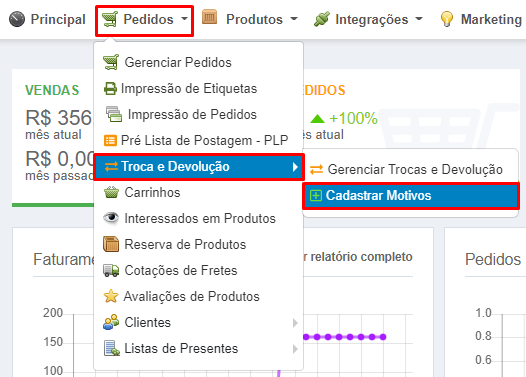Expand the Clientes submenu arrow
Screen dimensions: 526x377
click(295, 323)
